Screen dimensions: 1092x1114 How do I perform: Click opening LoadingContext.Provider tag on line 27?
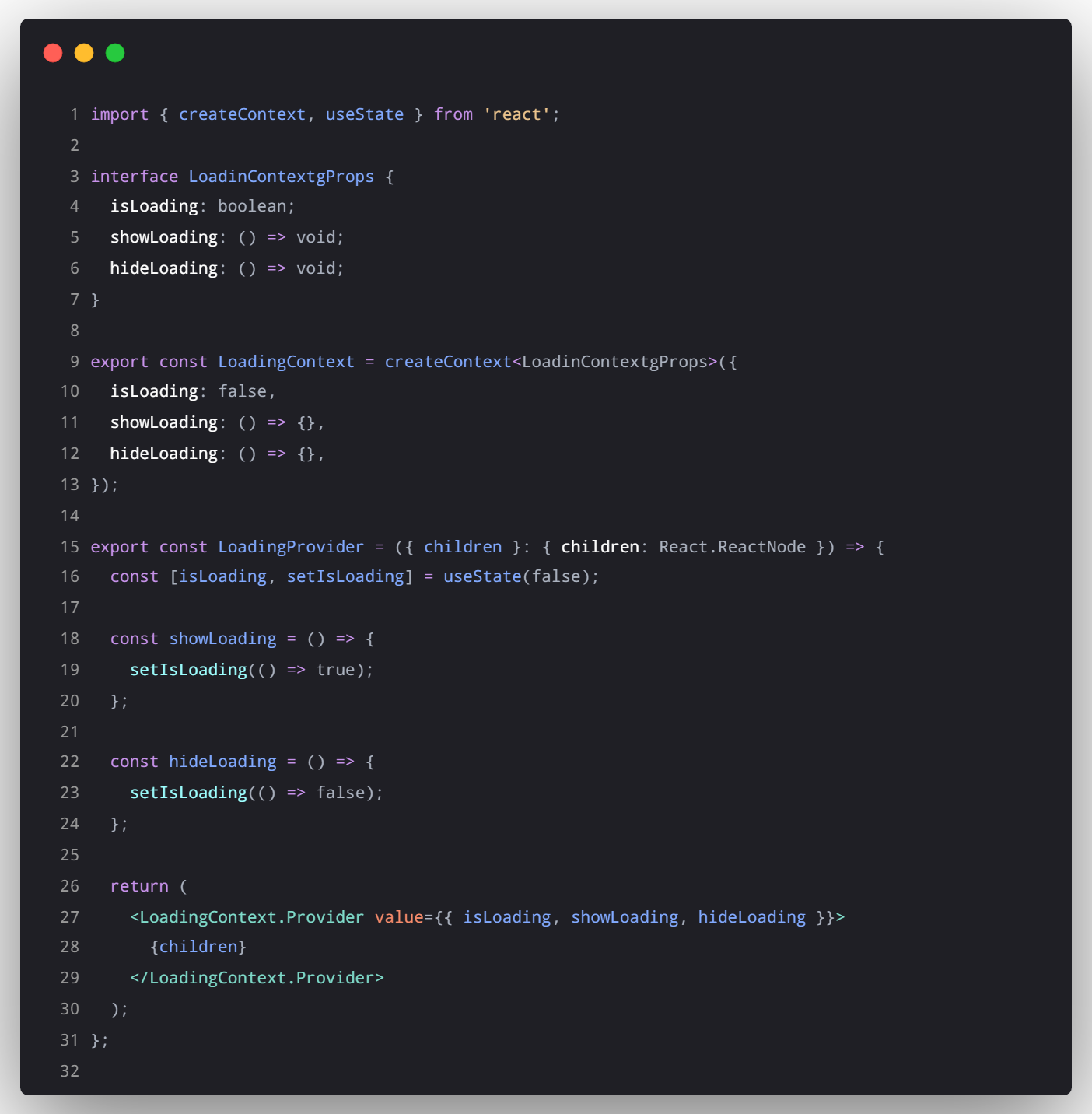(x=247, y=917)
